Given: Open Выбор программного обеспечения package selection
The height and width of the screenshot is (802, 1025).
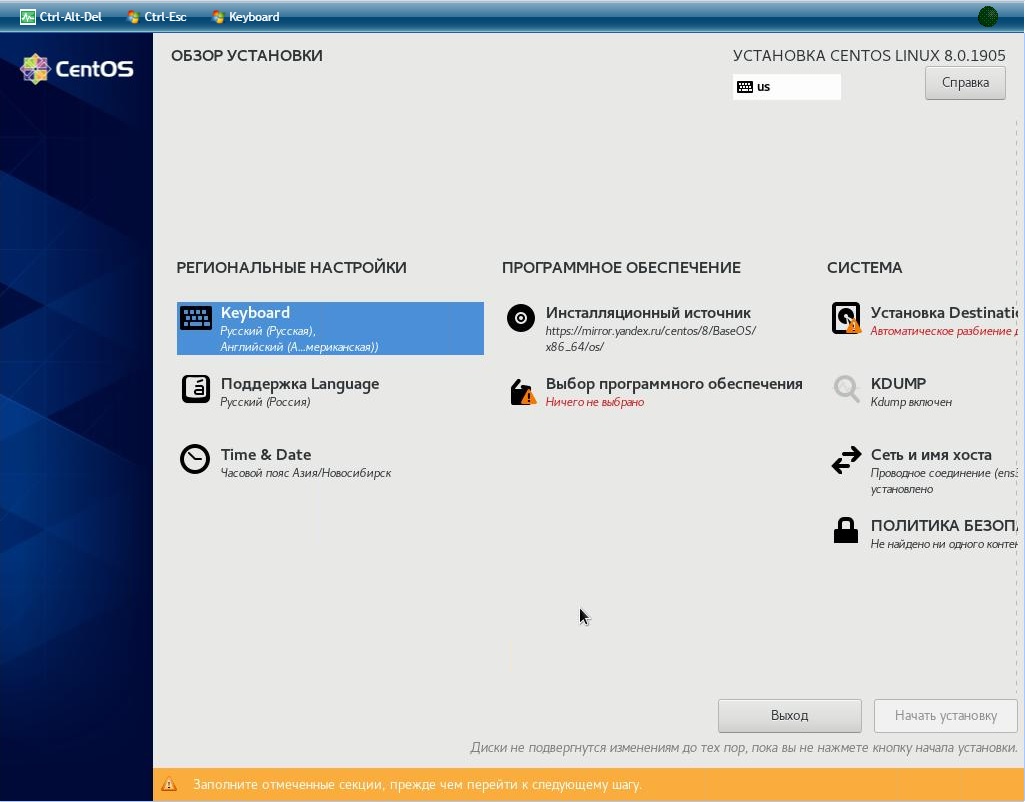Looking at the screenshot, I should (x=655, y=391).
